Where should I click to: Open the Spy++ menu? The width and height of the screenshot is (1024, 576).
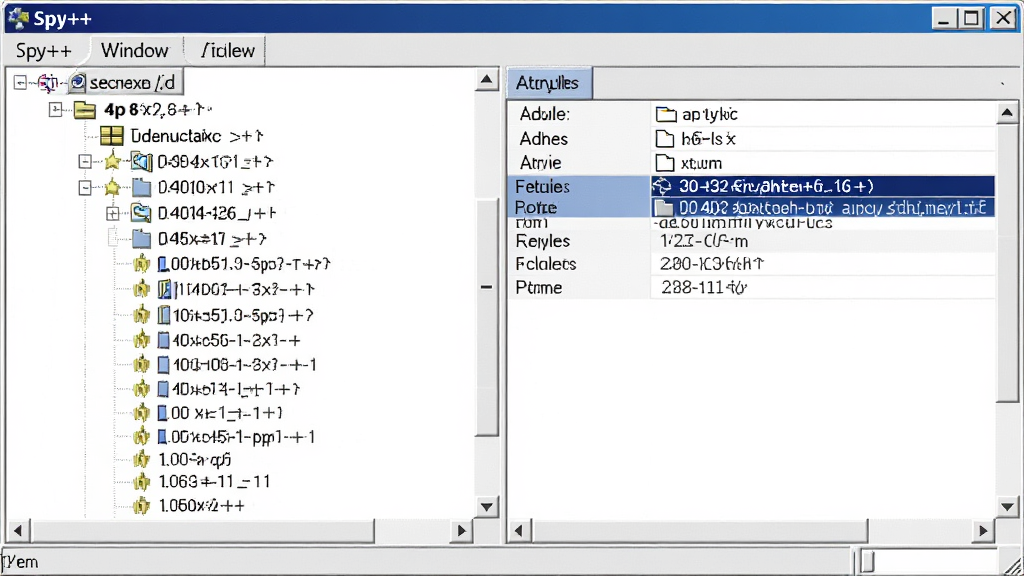[x=43, y=50]
